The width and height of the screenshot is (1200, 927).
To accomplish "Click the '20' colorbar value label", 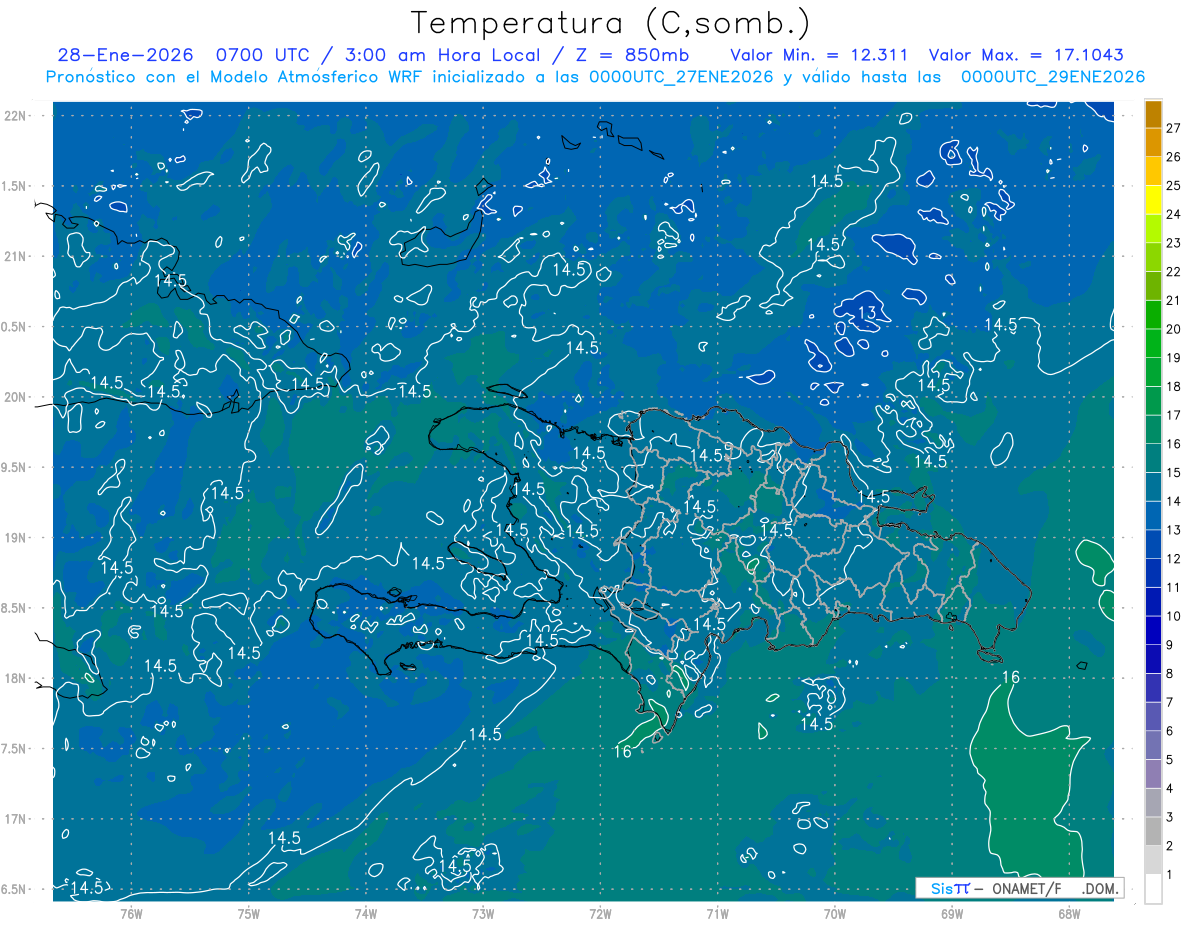I will pos(1174,329).
